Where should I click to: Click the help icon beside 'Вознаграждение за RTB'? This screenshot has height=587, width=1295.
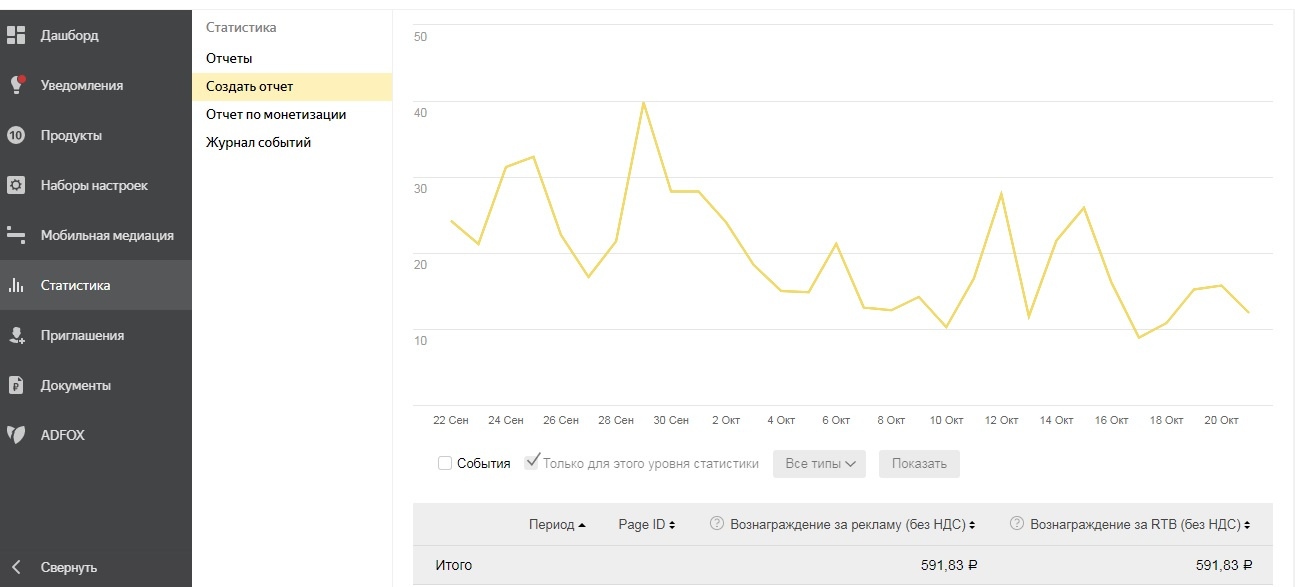click(x=1016, y=523)
